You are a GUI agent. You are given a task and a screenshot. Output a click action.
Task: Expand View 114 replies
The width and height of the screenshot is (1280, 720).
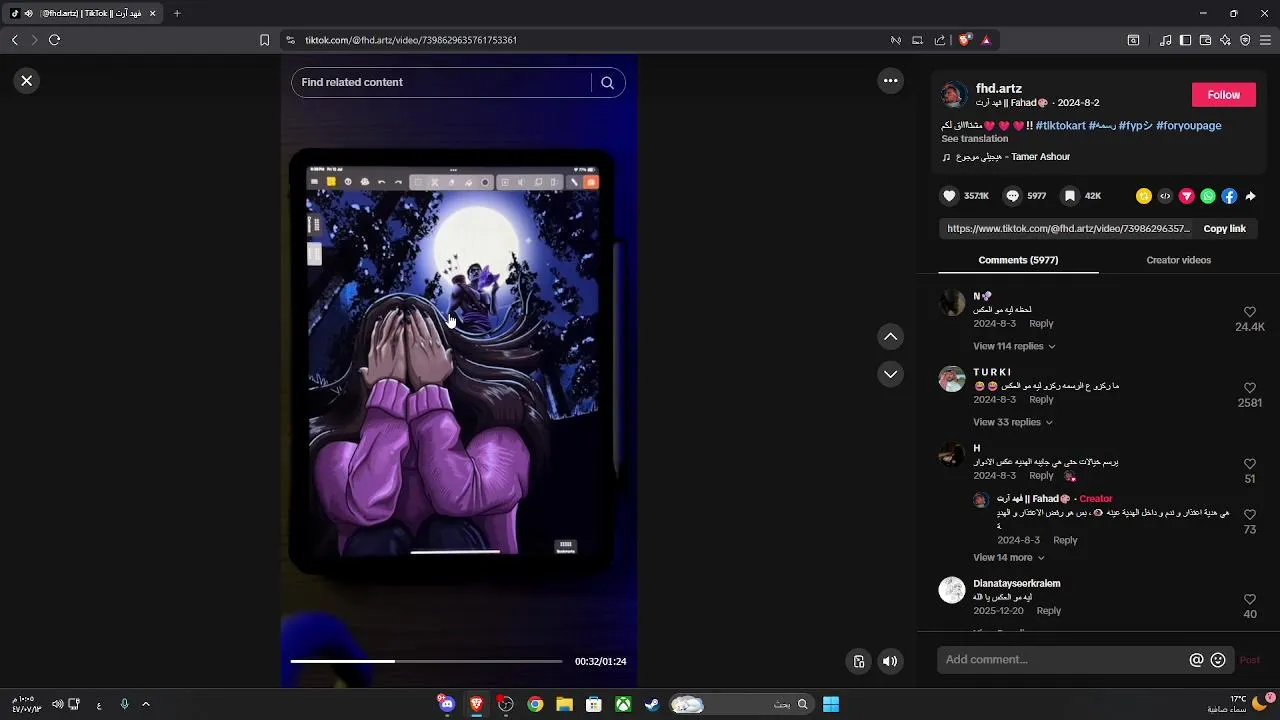(1014, 346)
